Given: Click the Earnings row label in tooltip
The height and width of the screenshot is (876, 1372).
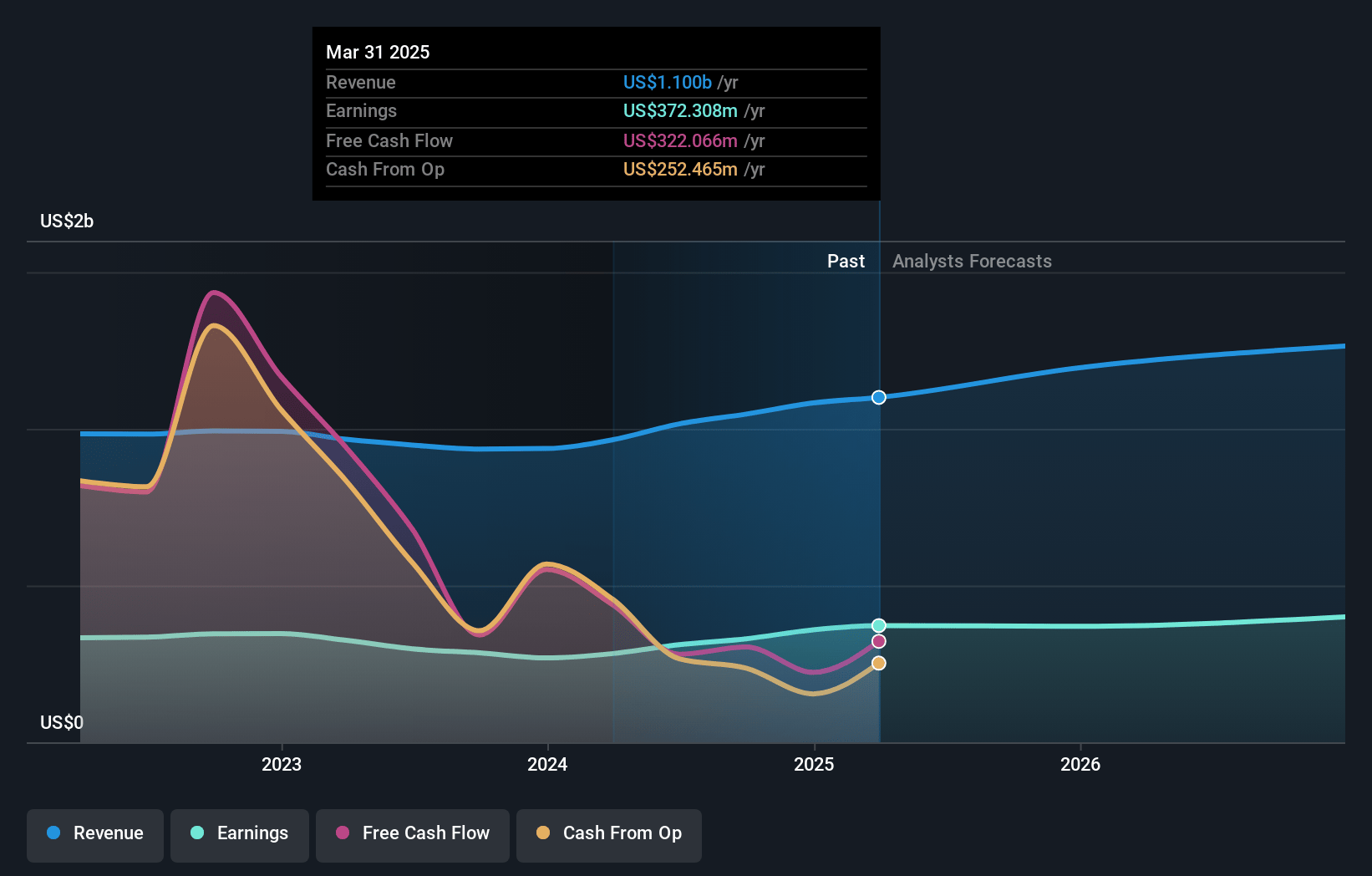Looking at the screenshot, I should [x=361, y=110].
